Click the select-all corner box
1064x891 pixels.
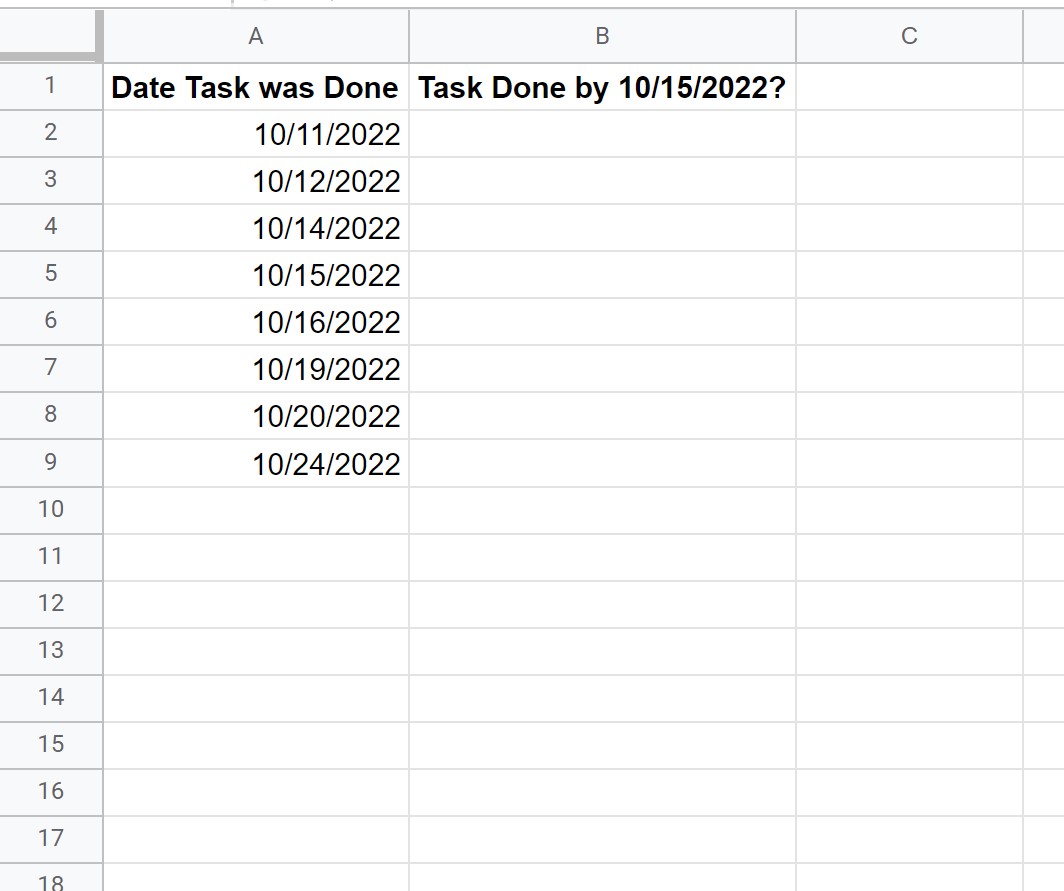(x=51, y=36)
